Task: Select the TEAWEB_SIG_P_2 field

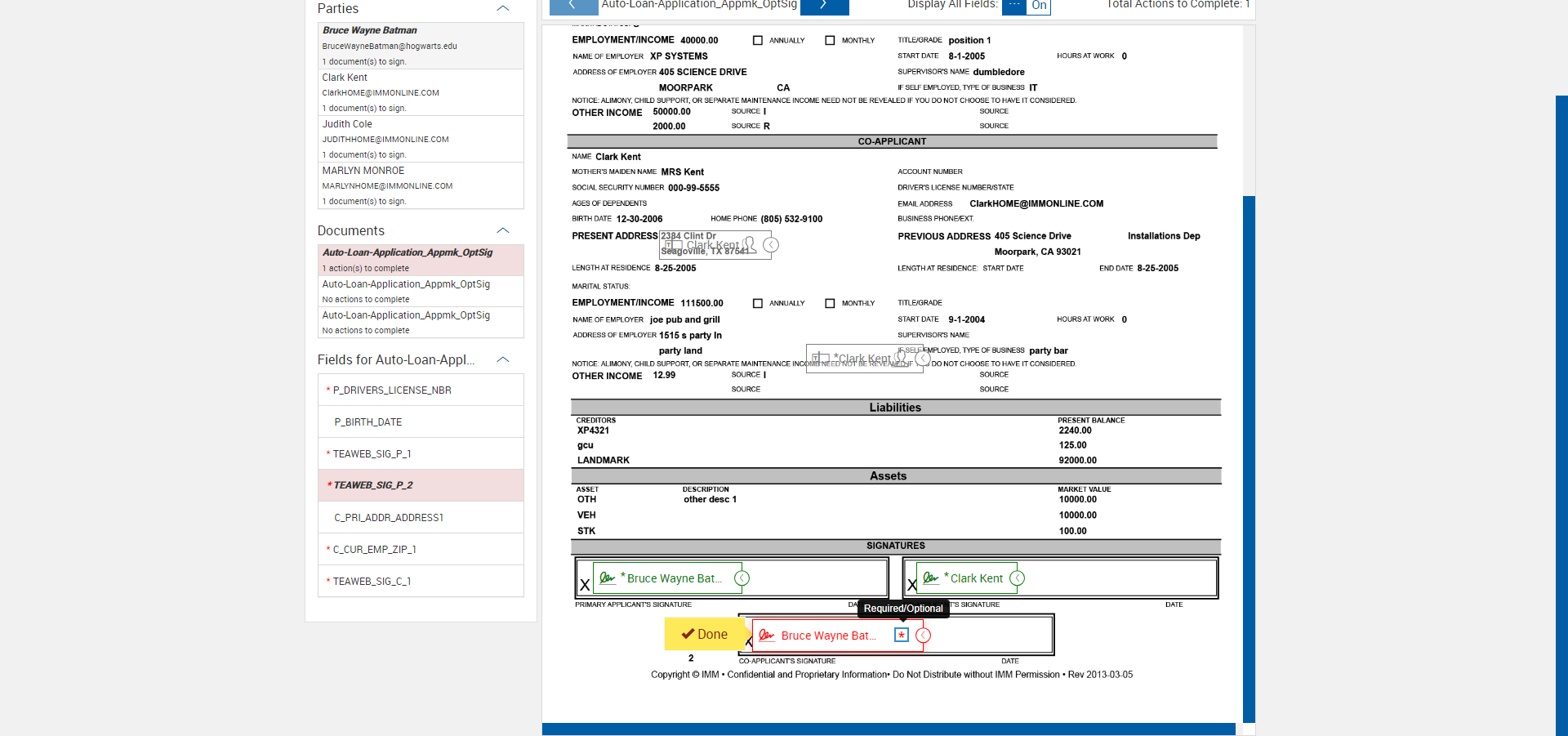Action: [421, 485]
